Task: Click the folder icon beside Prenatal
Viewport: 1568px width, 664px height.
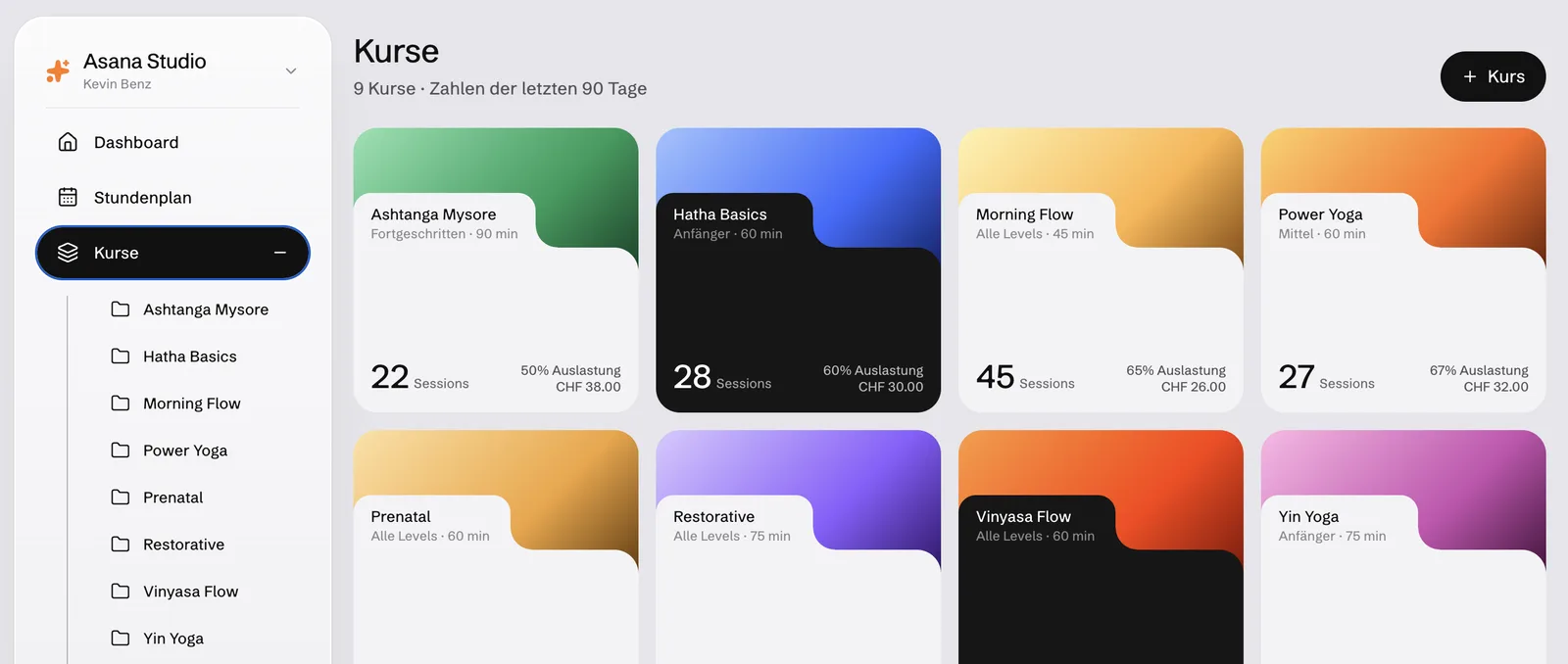Action: [x=121, y=498]
